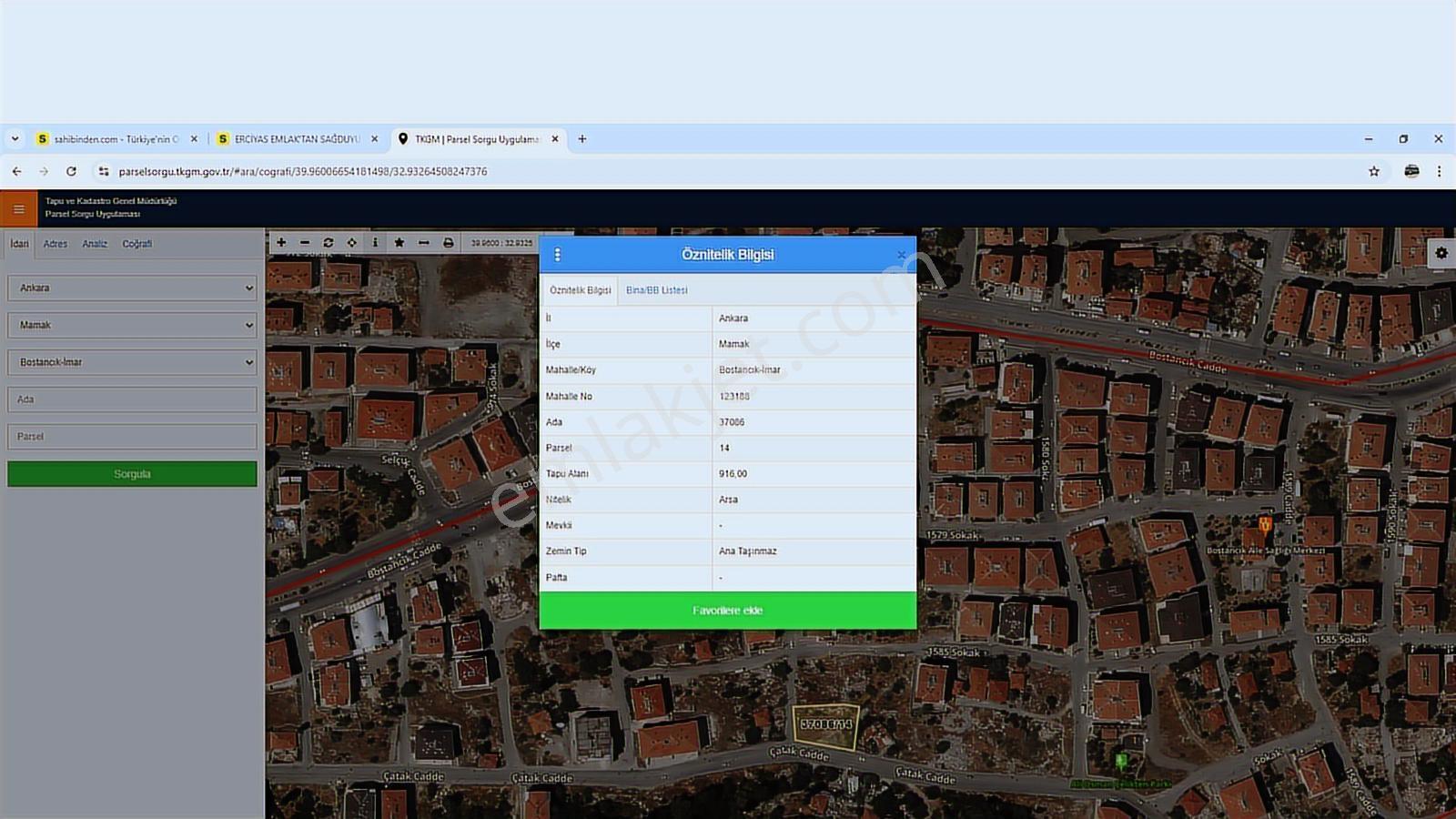
Task: Zoom in with the plus tool
Action: coord(281,243)
